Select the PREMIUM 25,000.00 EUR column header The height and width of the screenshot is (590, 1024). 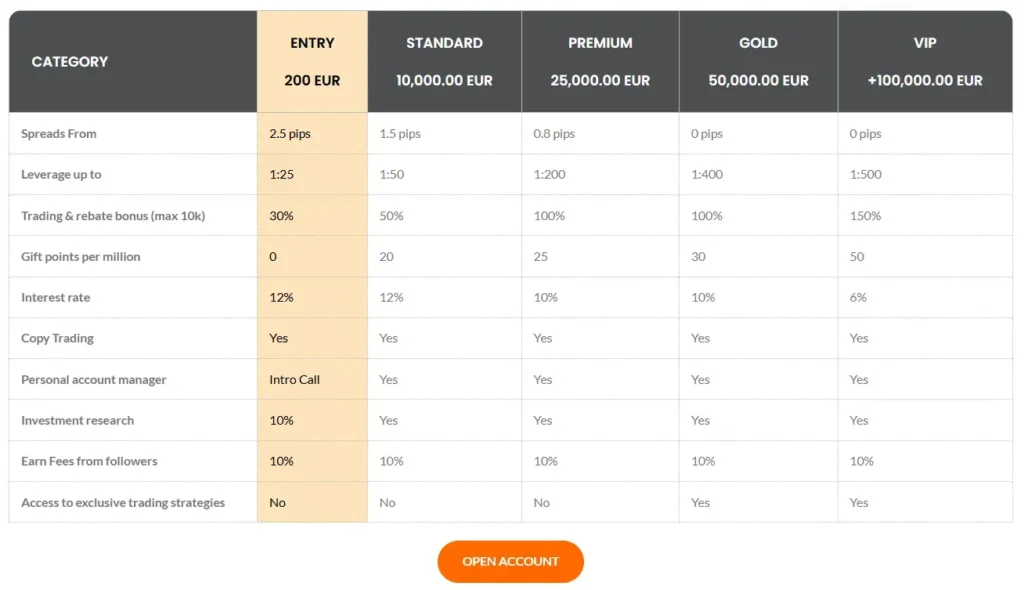(x=600, y=61)
